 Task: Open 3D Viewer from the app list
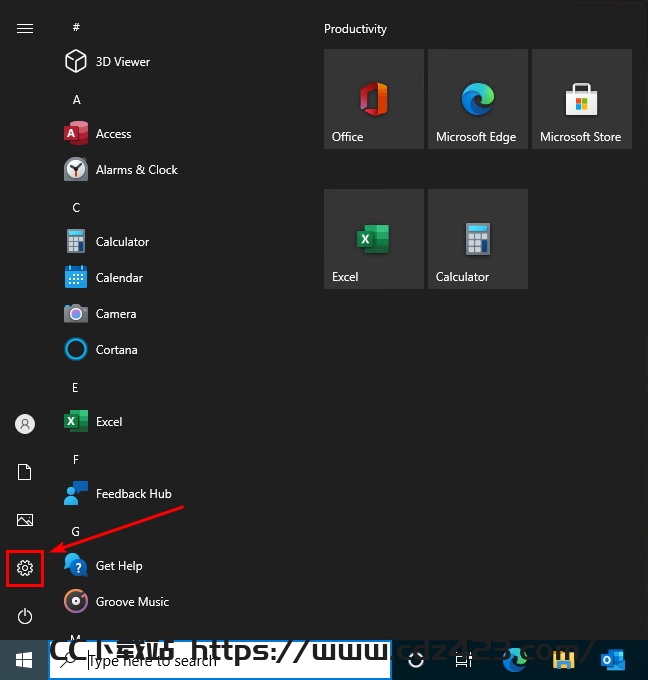(107, 62)
